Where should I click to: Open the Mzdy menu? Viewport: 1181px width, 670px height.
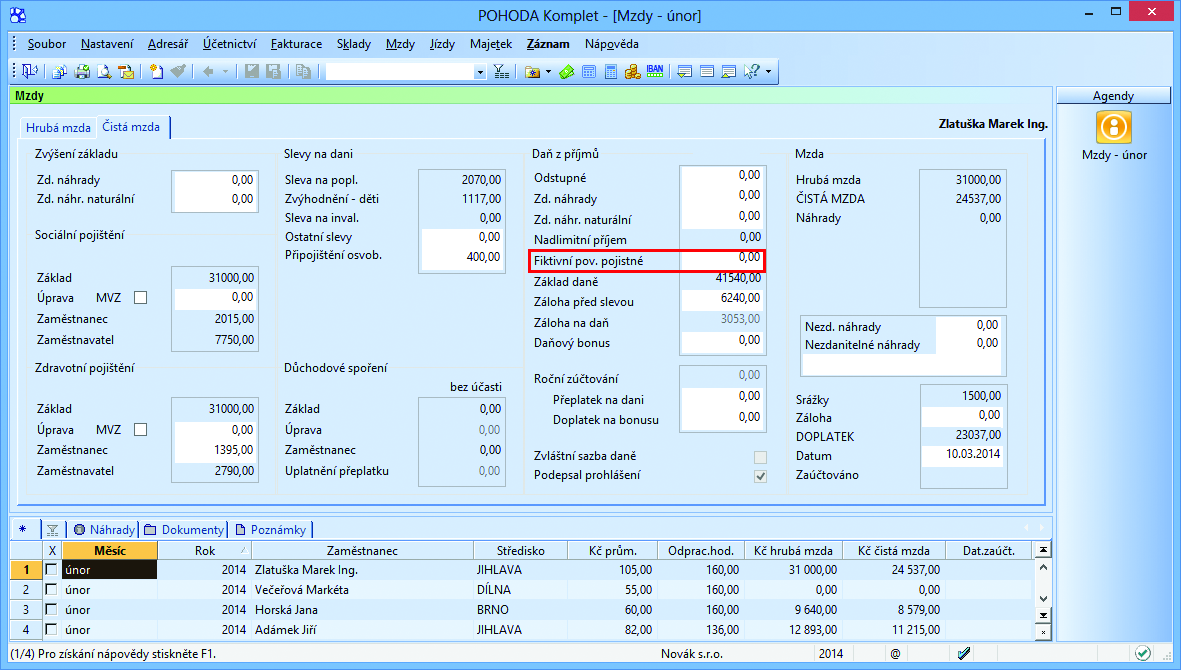coord(400,44)
